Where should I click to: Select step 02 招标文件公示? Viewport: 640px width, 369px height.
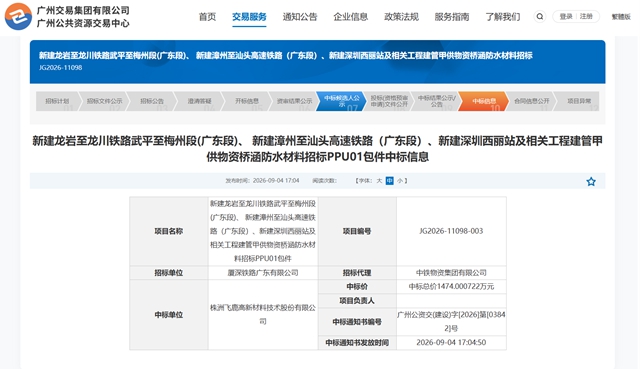click(104, 101)
